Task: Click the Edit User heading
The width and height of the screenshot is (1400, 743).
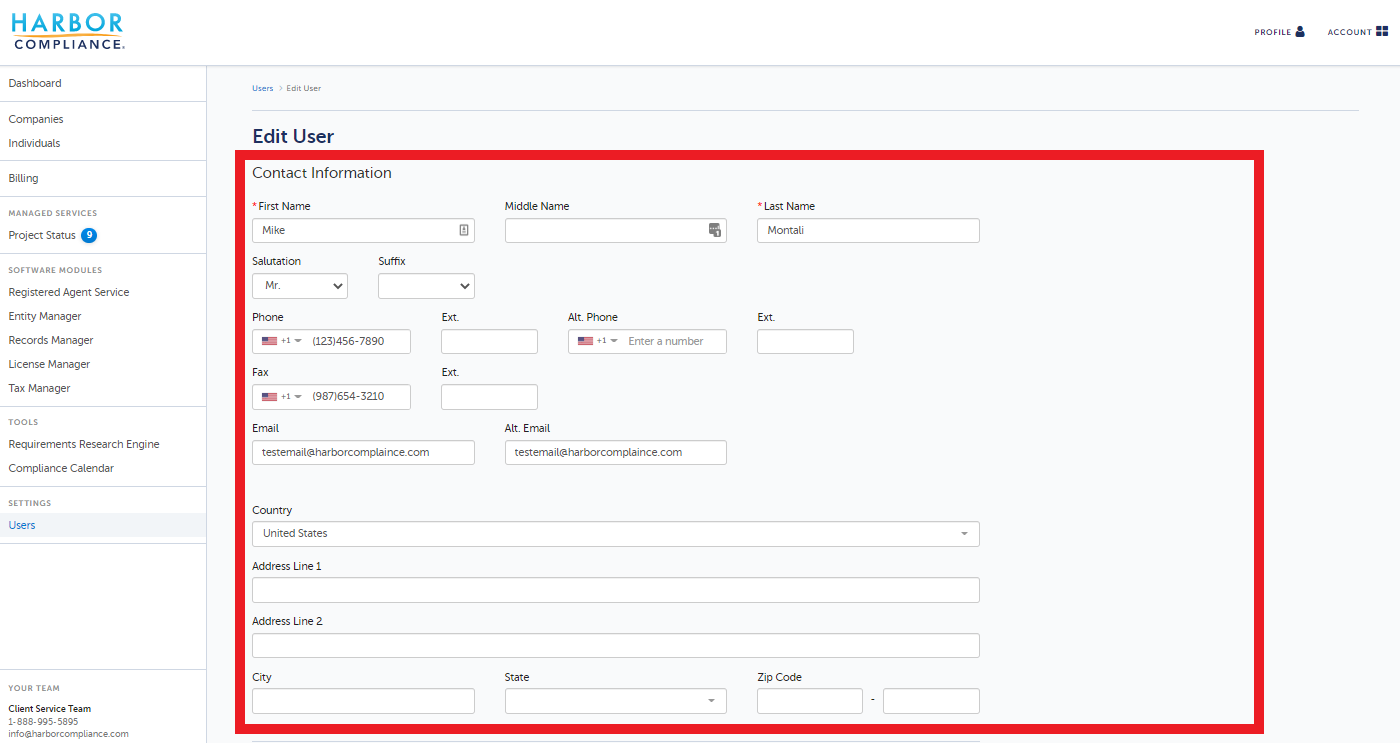Action: (293, 137)
